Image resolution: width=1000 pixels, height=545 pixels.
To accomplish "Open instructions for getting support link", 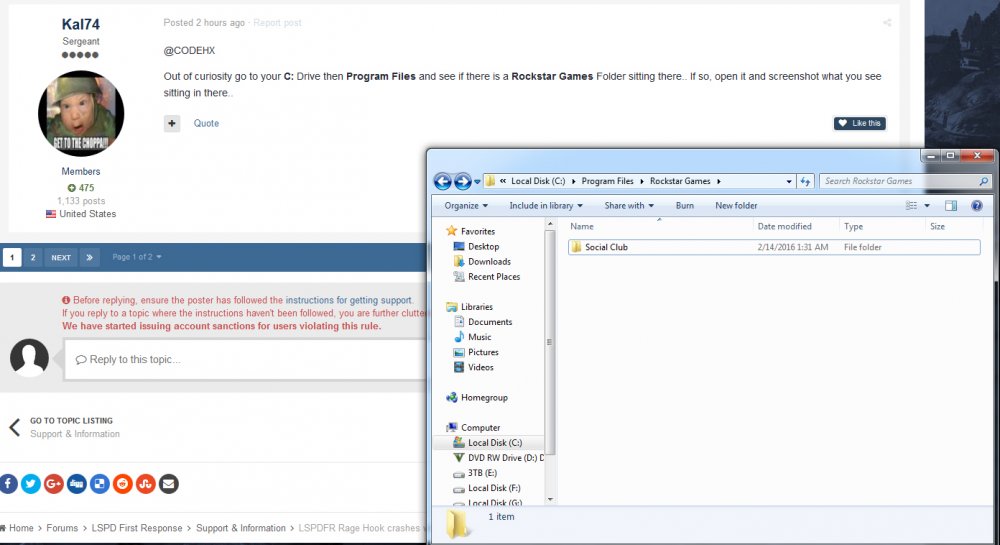I will point(349,300).
